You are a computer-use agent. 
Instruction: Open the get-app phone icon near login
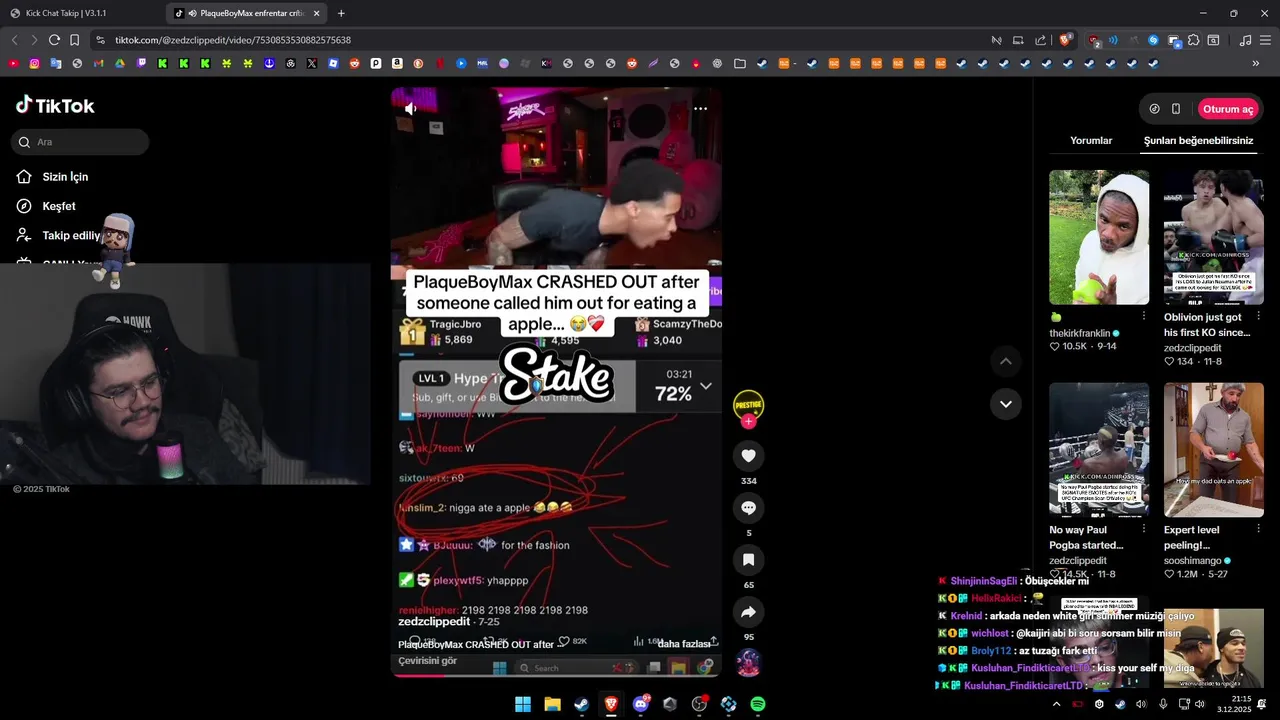point(1176,109)
